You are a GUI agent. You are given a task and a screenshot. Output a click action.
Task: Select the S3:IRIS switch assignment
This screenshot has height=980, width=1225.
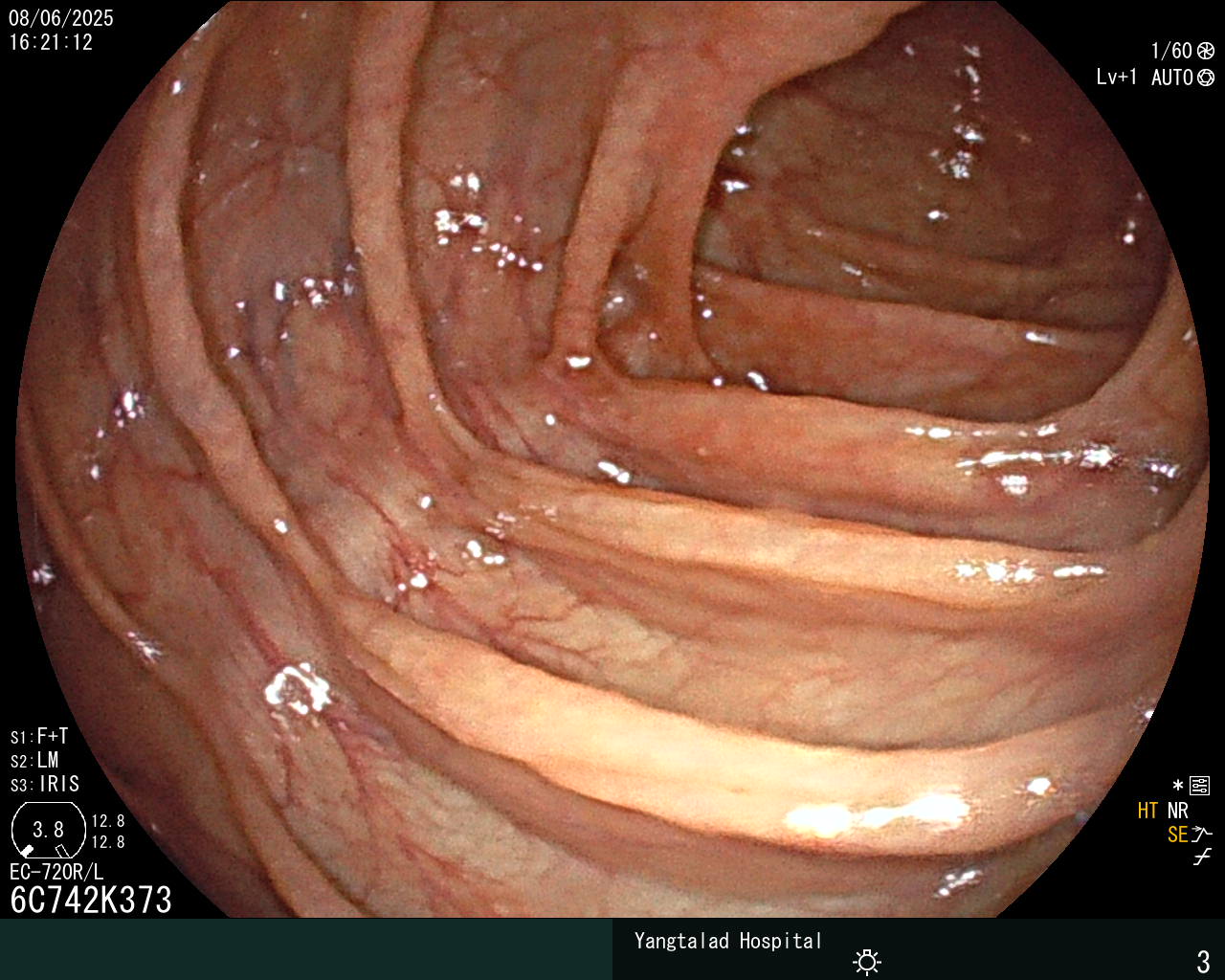tap(45, 784)
